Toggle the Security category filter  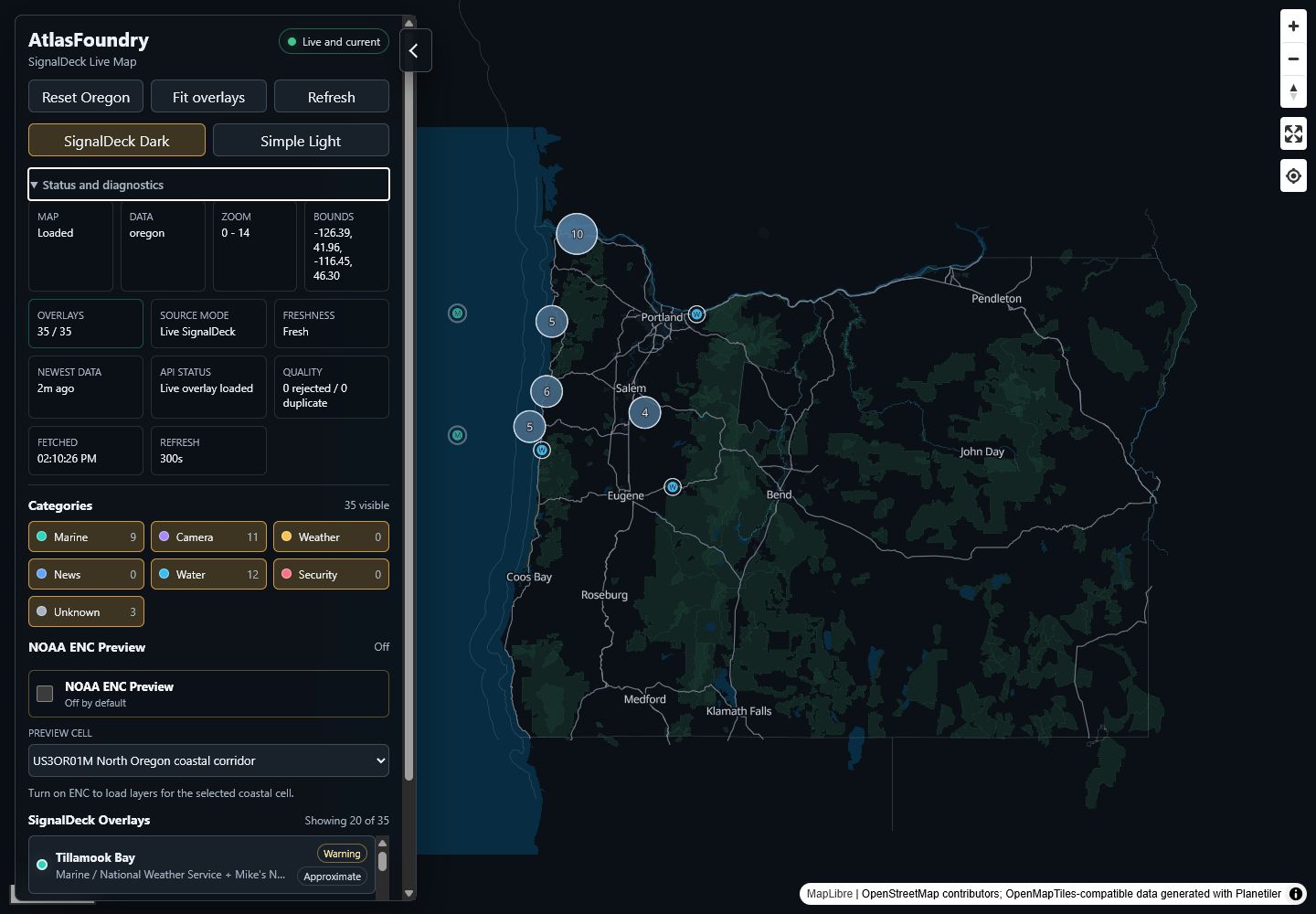click(331, 574)
